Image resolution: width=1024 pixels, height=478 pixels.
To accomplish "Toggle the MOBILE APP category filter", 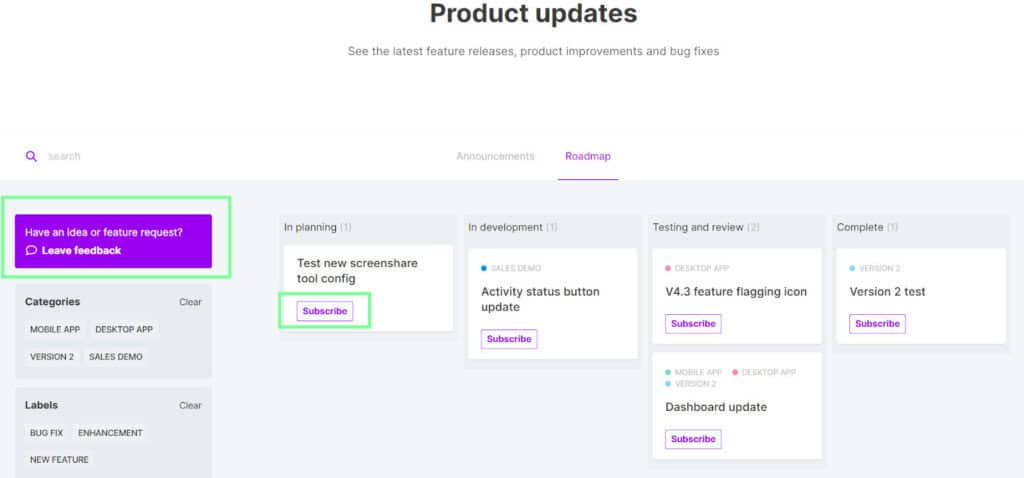I will point(55,329).
